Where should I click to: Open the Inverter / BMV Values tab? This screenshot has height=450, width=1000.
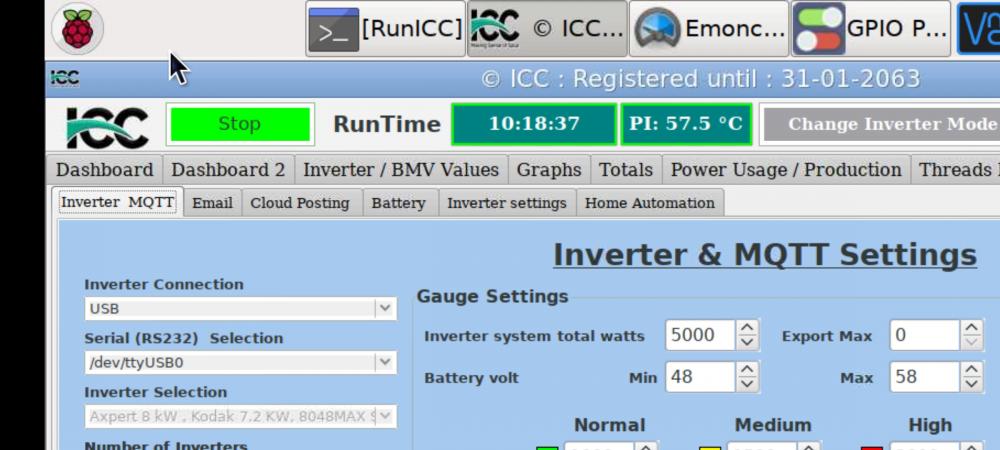[401, 170]
